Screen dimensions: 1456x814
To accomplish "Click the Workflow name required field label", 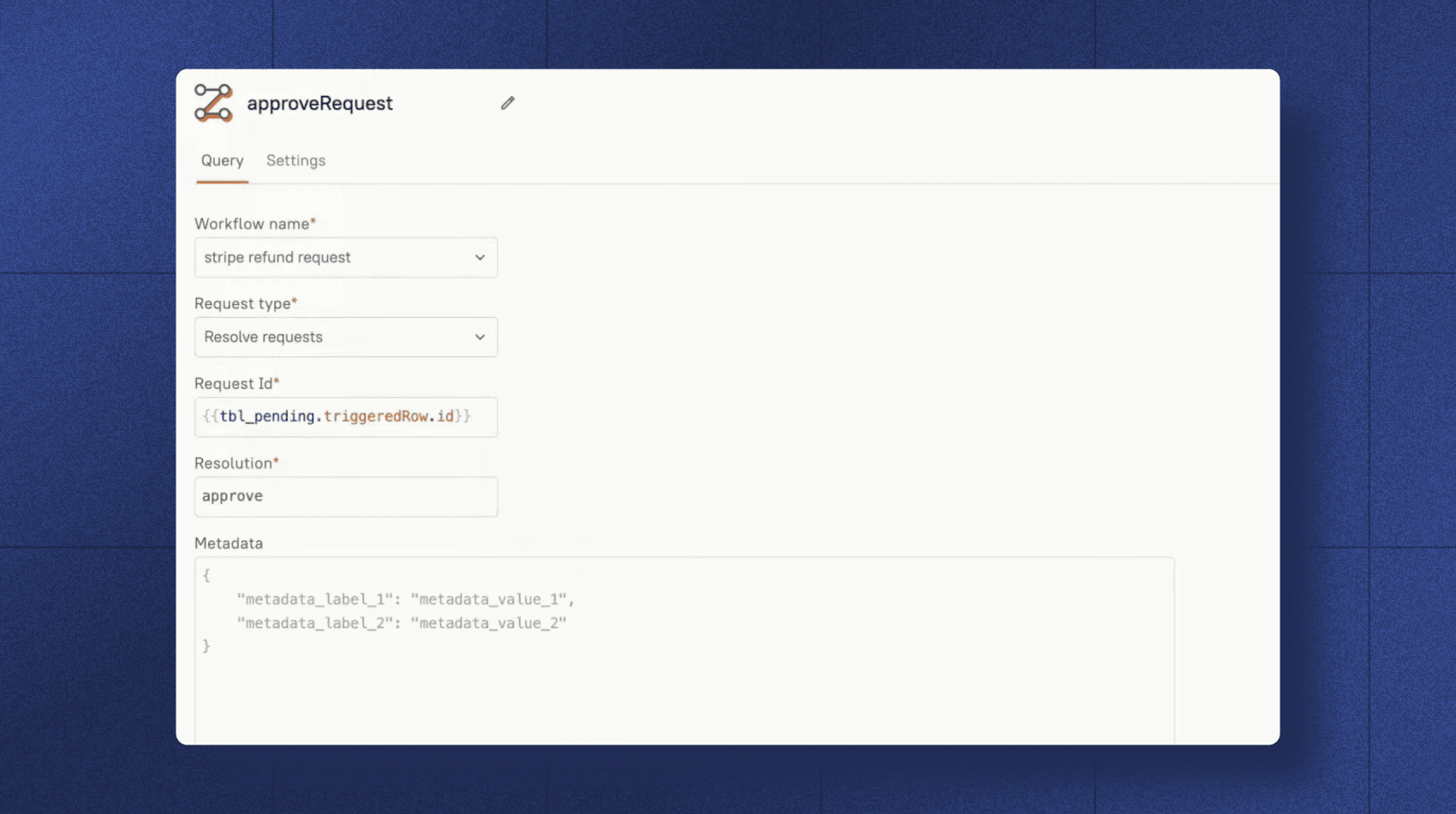I will pyautogui.click(x=250, y=223).
